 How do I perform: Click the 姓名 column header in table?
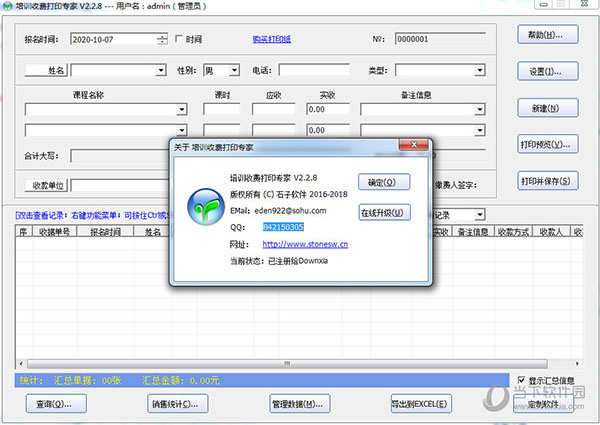point(152,231)
